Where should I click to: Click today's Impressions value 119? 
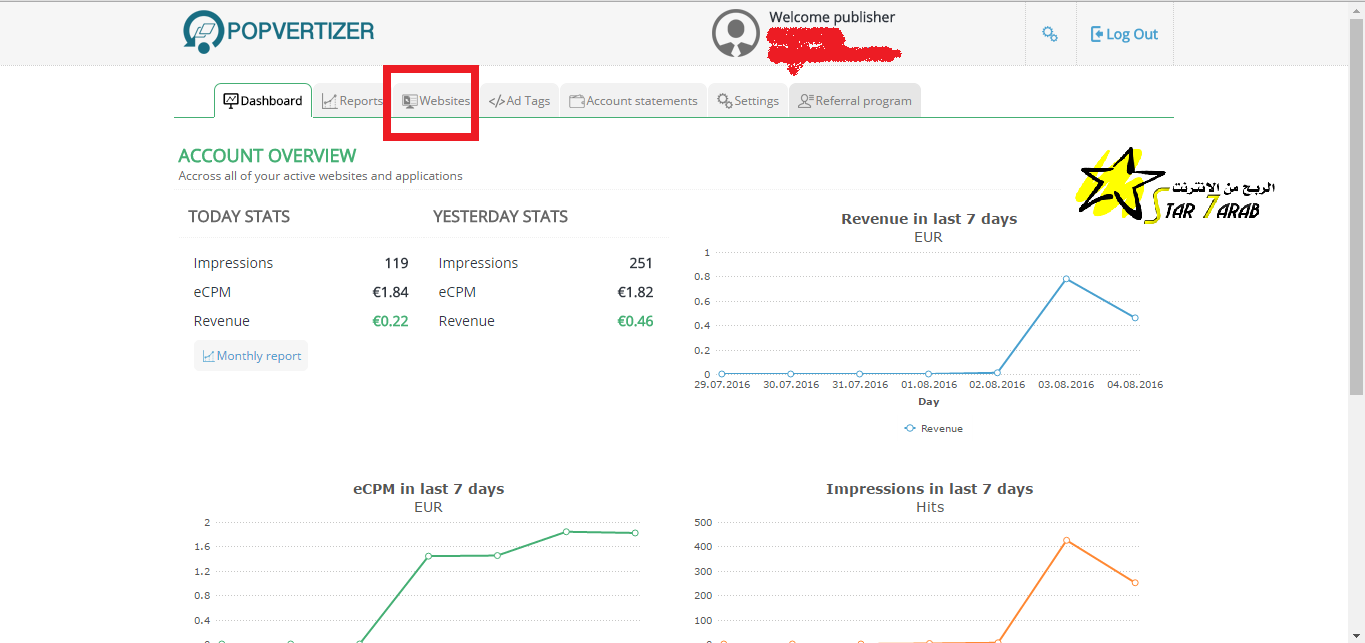(x=396, y=263)
